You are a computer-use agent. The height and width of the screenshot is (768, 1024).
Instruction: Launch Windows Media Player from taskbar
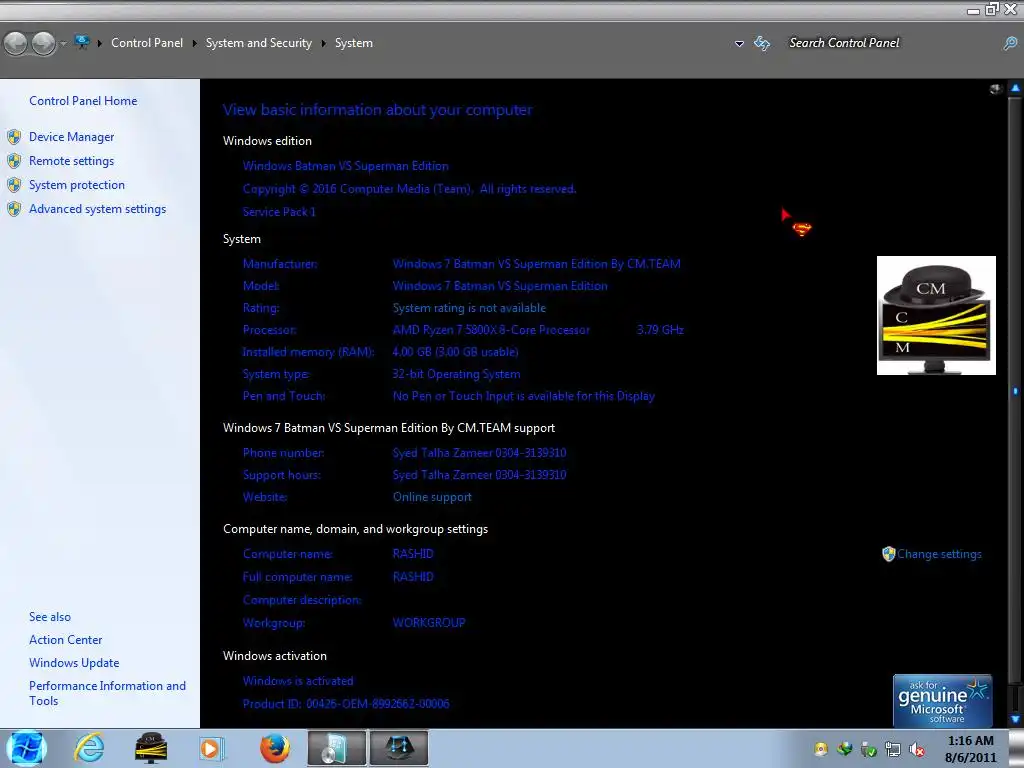click(211, 748)
